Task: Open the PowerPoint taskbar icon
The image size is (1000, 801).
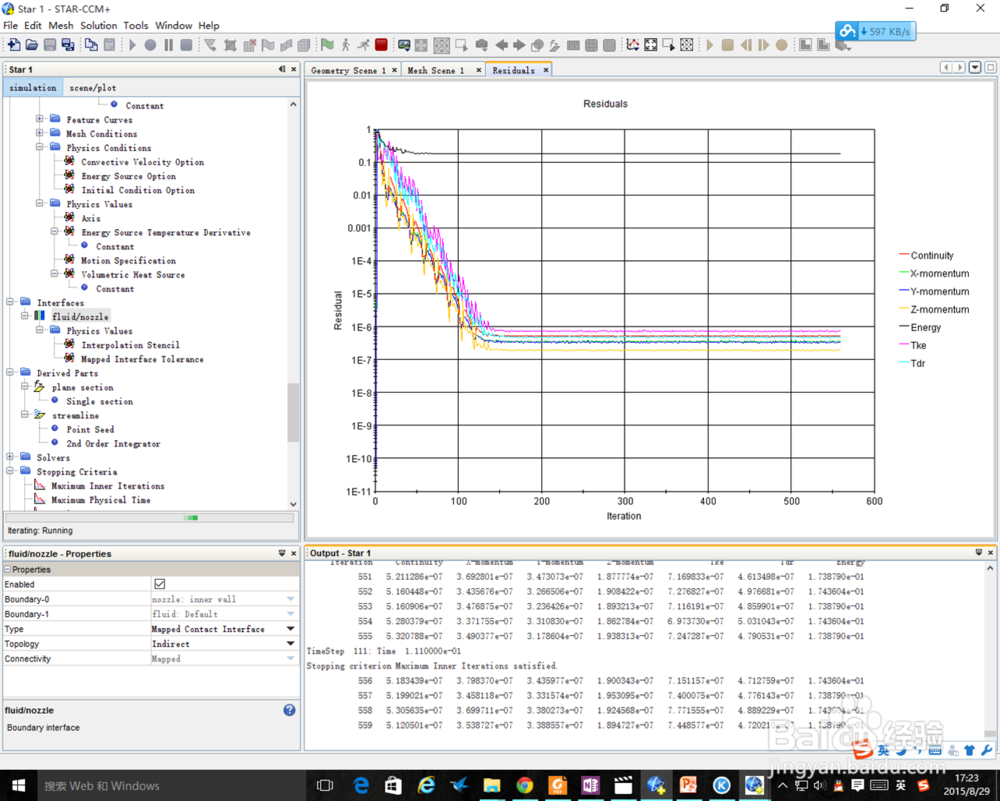Action: click(x=688, y=785)
